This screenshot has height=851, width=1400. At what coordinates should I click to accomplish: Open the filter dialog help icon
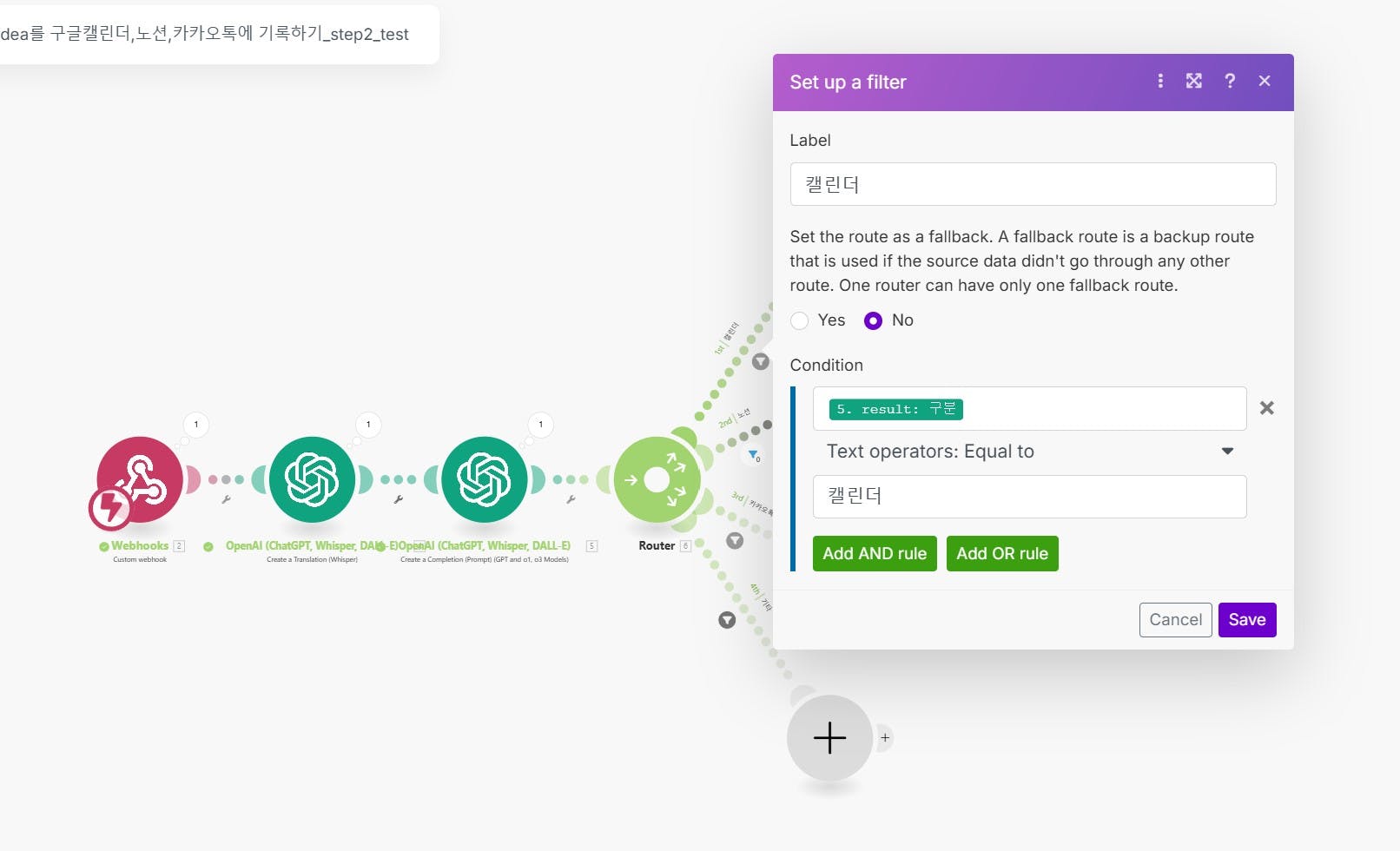1230,81
